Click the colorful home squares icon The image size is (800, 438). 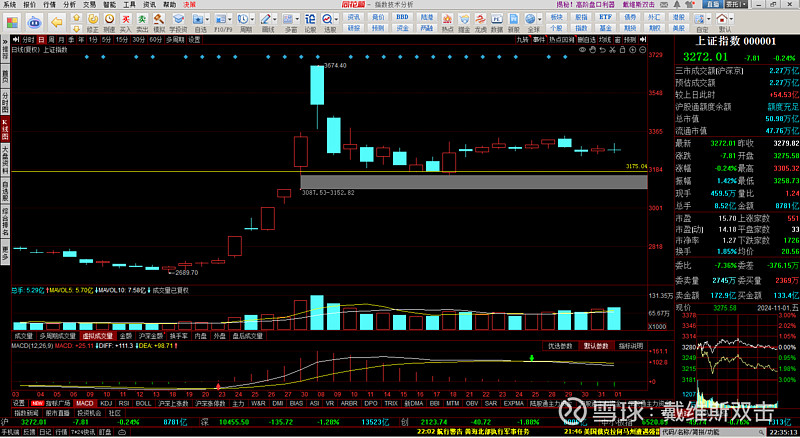click(x=12, y=22)
